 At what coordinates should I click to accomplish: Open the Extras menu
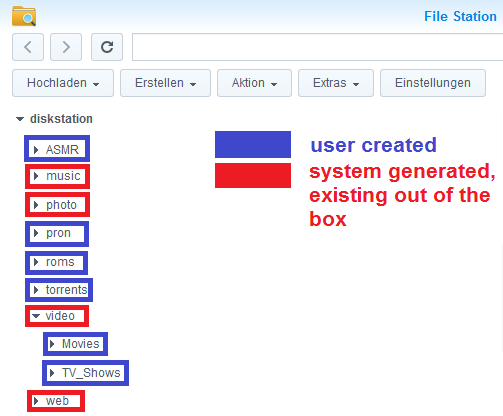point(336,83)
